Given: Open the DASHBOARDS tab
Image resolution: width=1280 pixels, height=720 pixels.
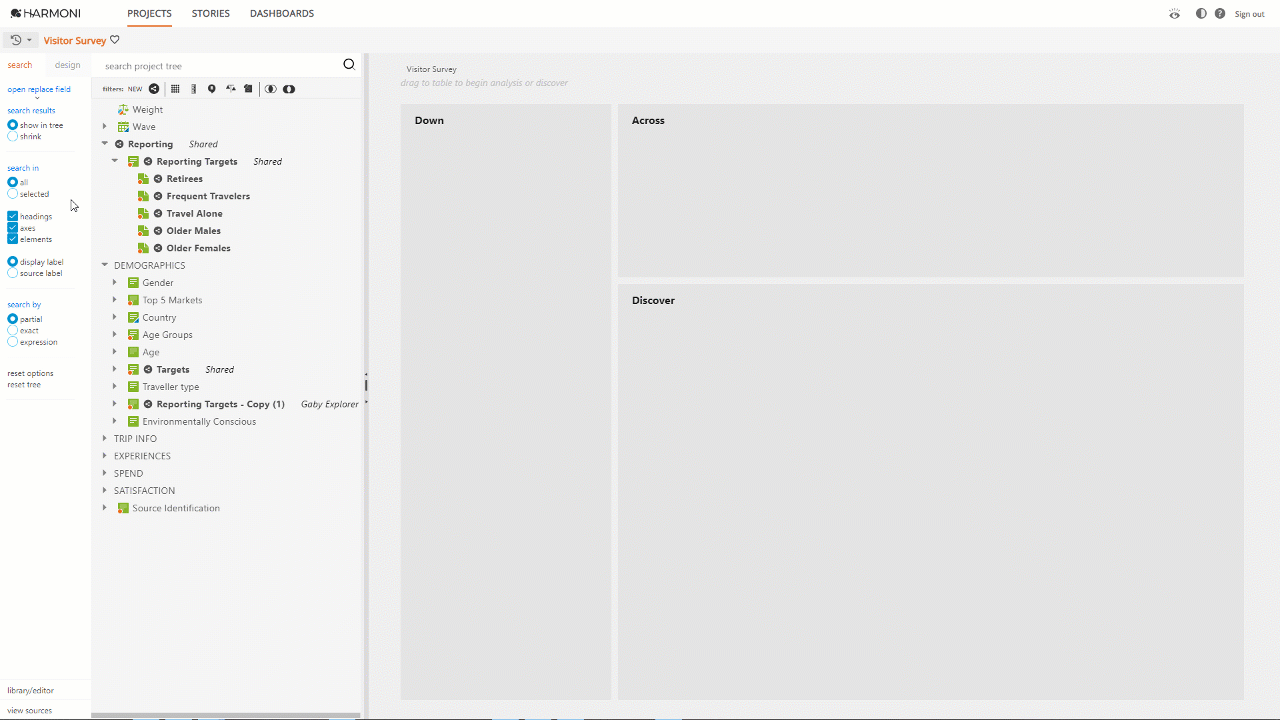Looking at the screenshot, I should click(282, 14).
